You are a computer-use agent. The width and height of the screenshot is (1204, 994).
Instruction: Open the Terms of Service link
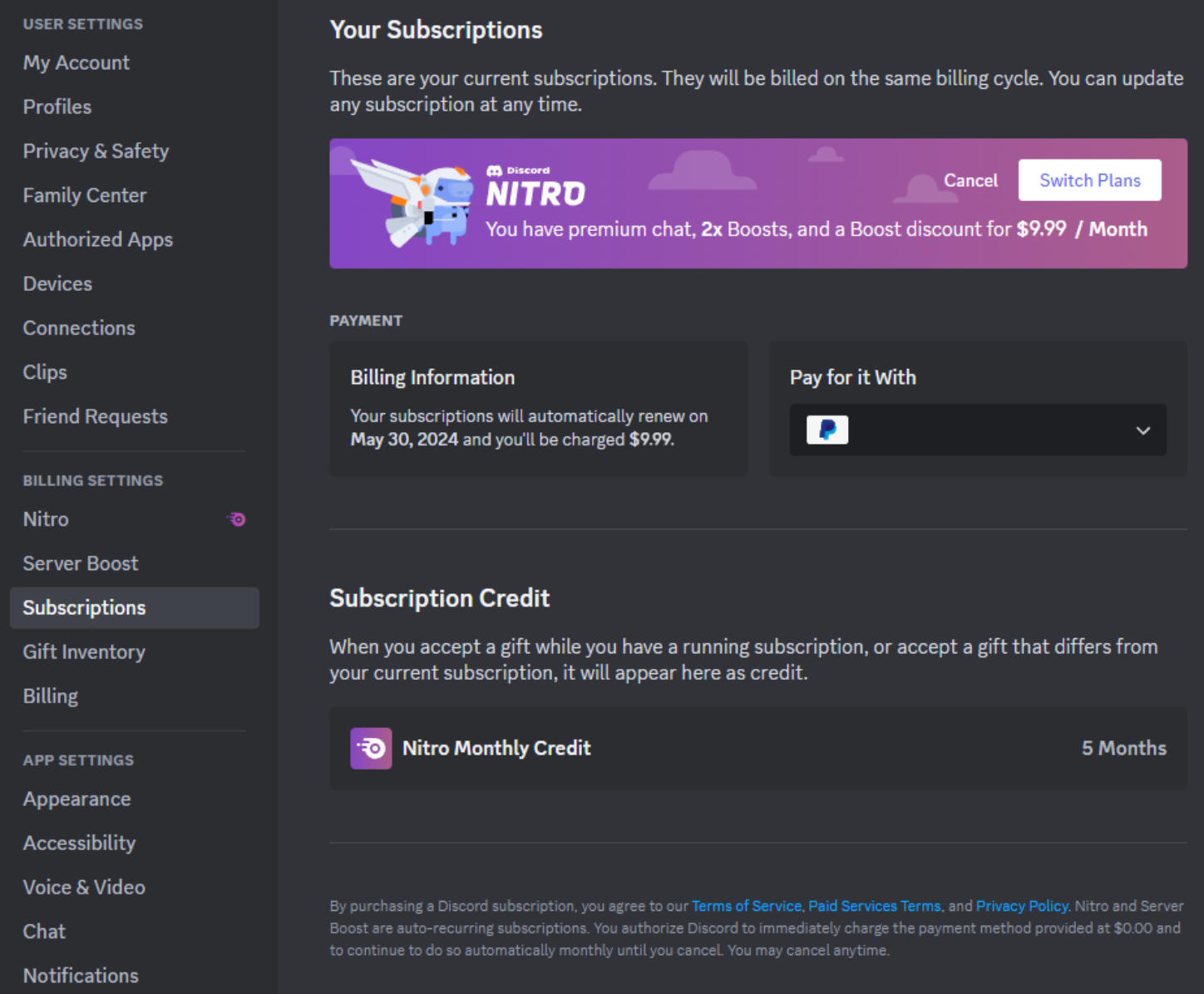pyautogui.click(x=747, y=906)
